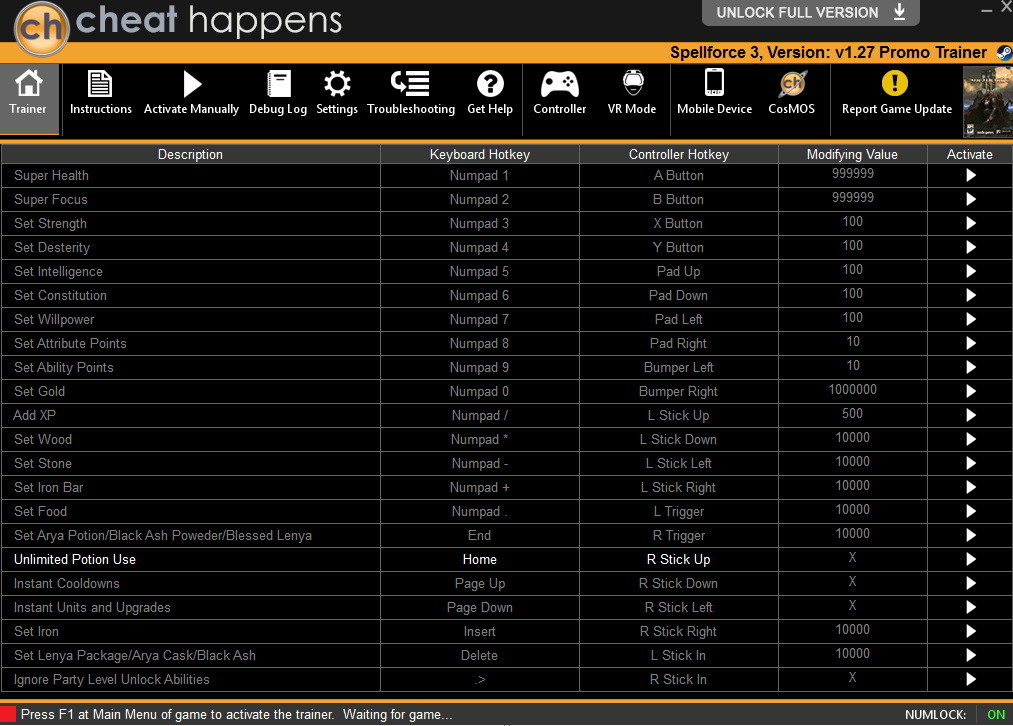1013x726 pixels.
Task: Click the Activate Manually toolbar button
Action: [191, 93]
